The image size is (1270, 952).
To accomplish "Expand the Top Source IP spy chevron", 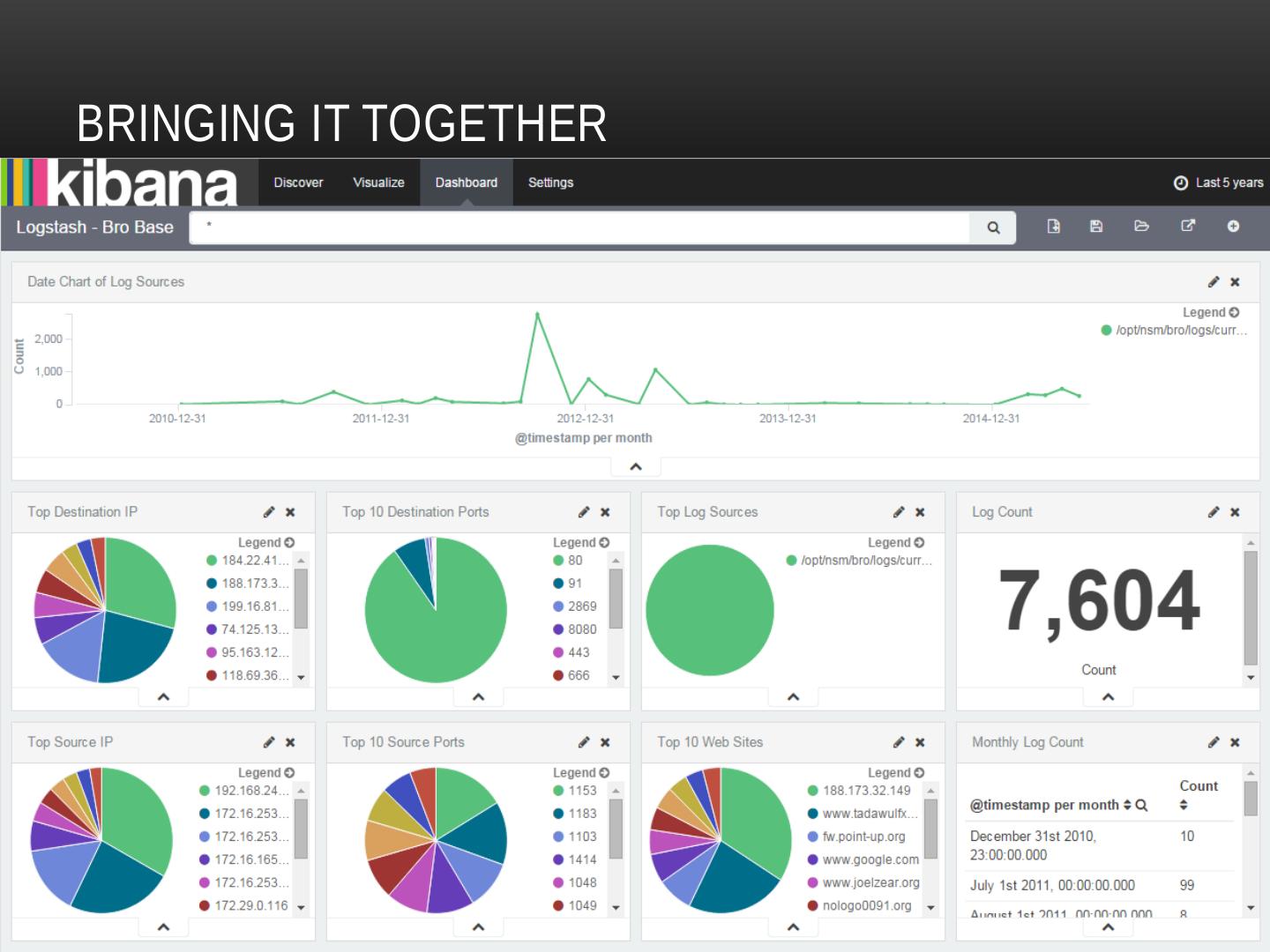I will (163, 927).
